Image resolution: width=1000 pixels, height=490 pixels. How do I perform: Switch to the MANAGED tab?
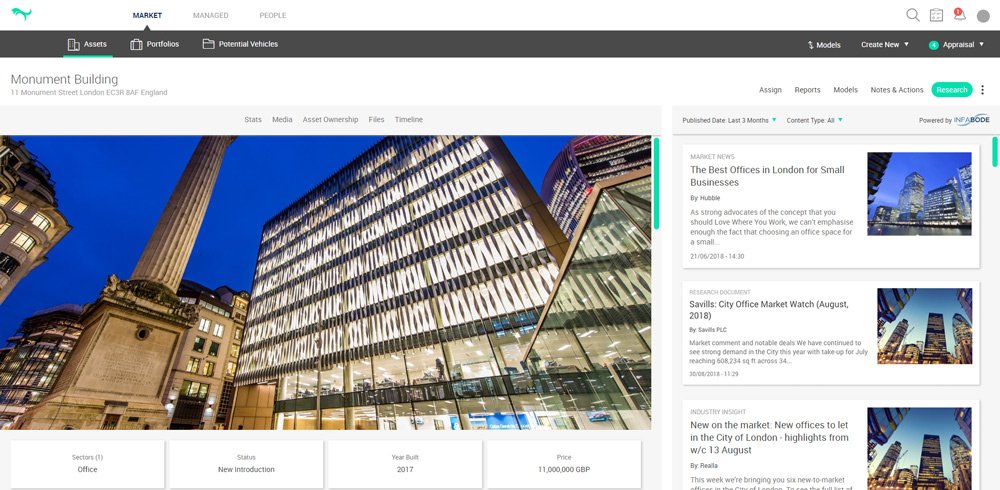pyautogui.click(x=210, y=15)
